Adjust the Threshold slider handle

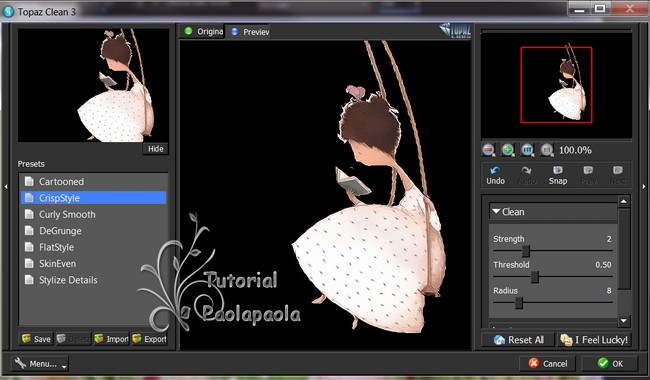[535, 277]
